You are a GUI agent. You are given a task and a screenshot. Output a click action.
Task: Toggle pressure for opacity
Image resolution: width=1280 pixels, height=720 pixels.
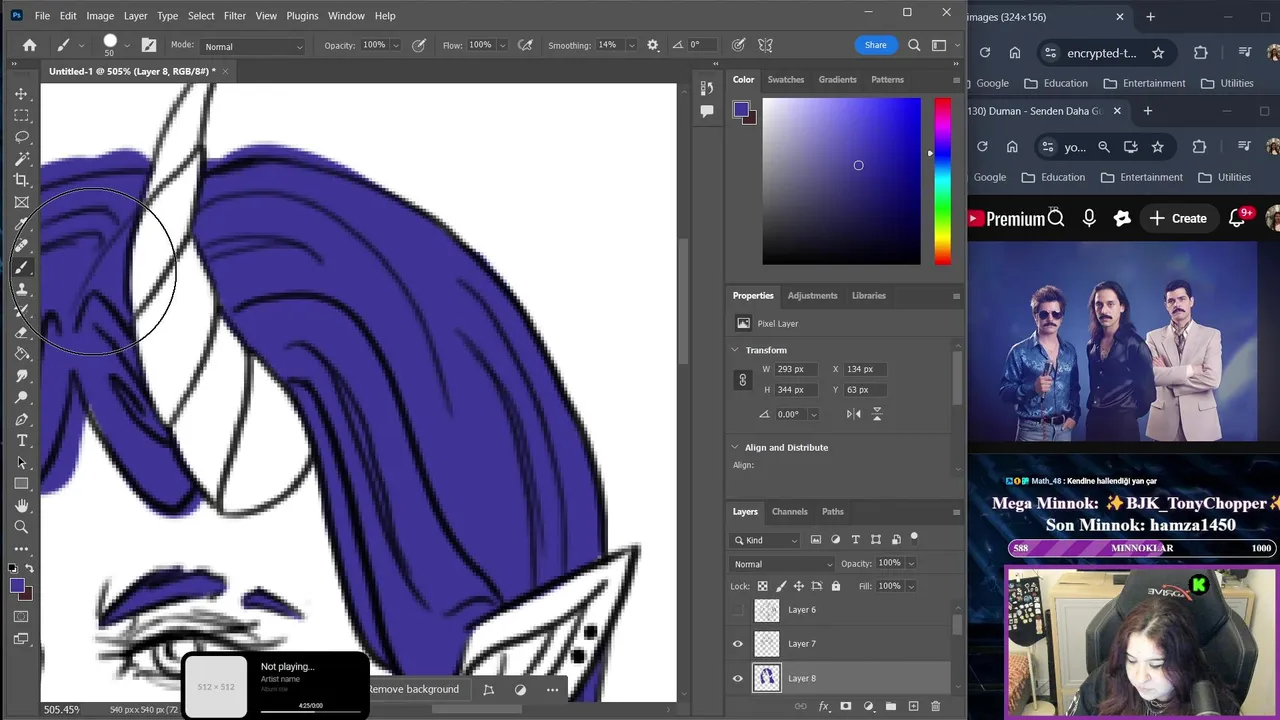419,45
